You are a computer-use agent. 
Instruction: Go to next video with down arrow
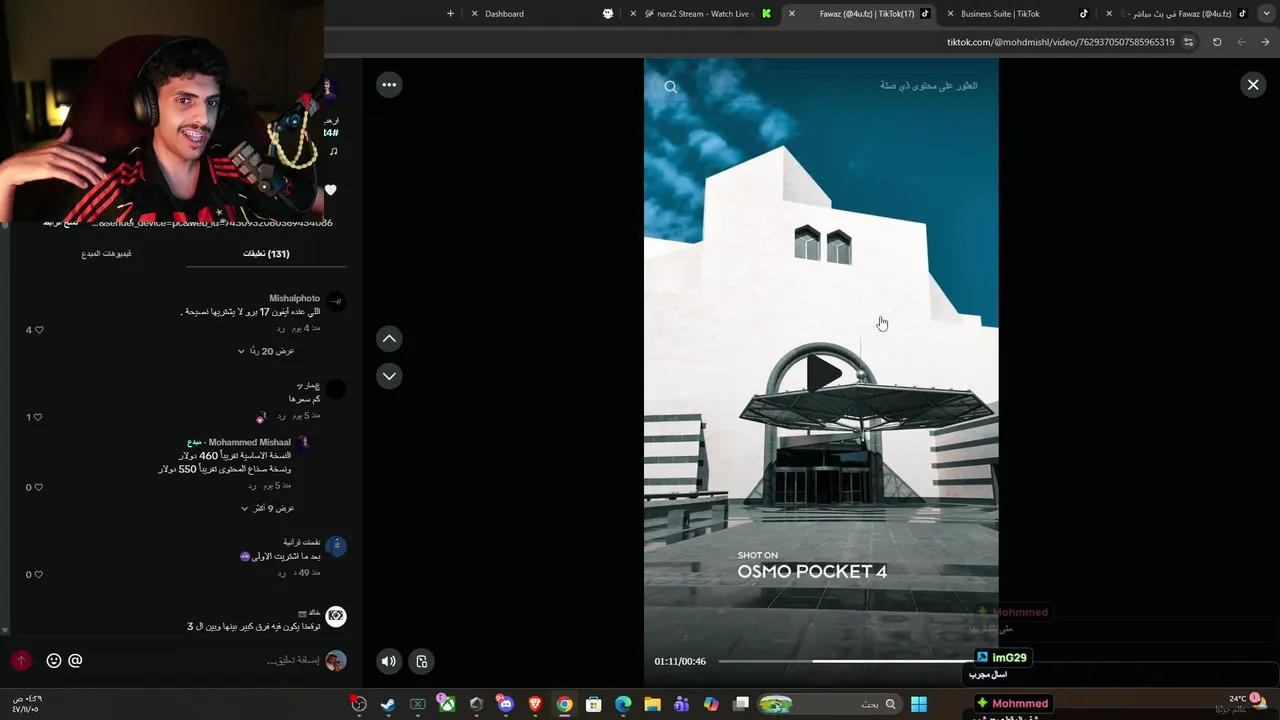[389, 376]
